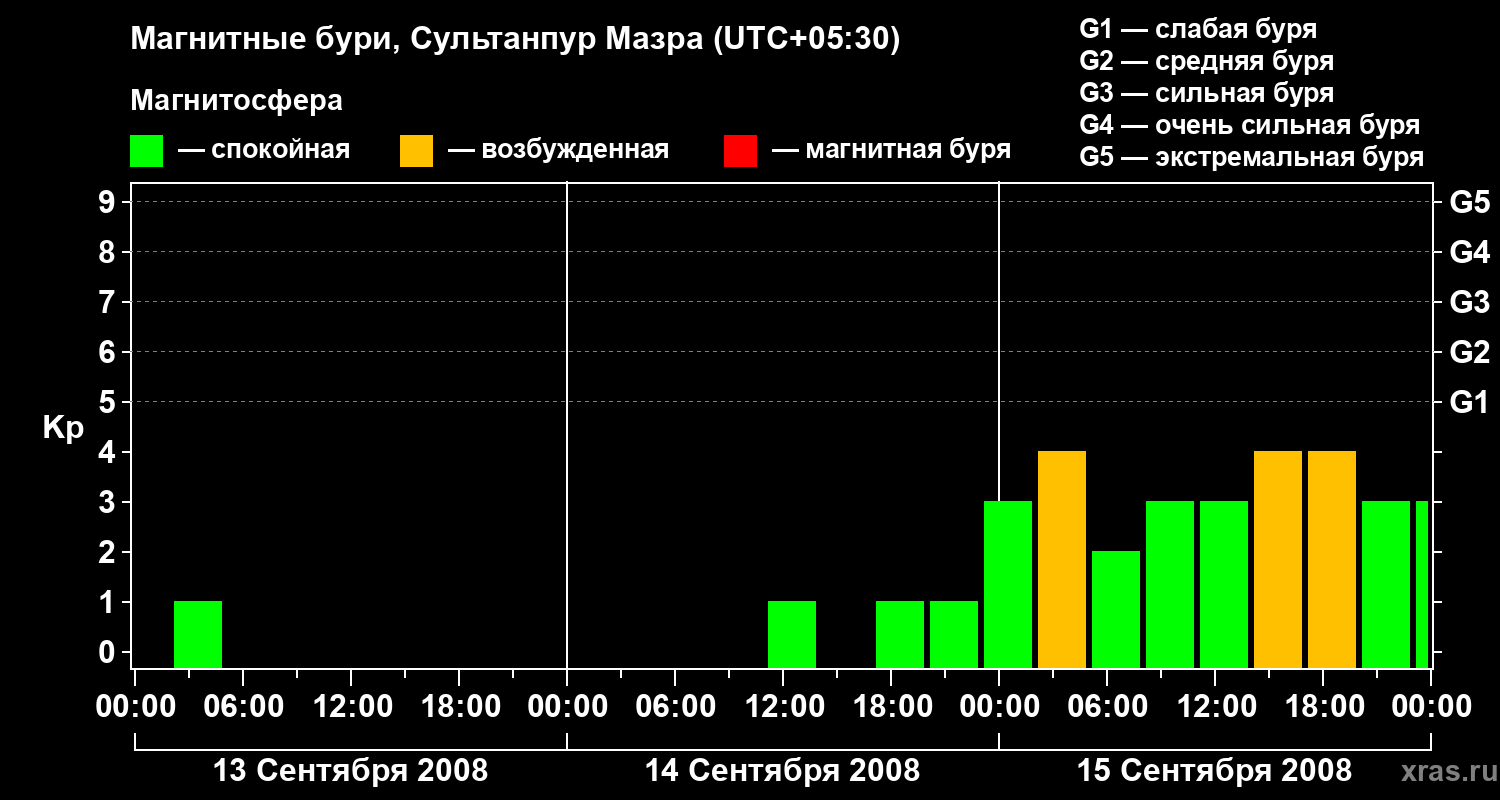Click the Kp axis value '9'
Image resolution: width=1500 pixels, height=800 pixels.
pos(109,203)
